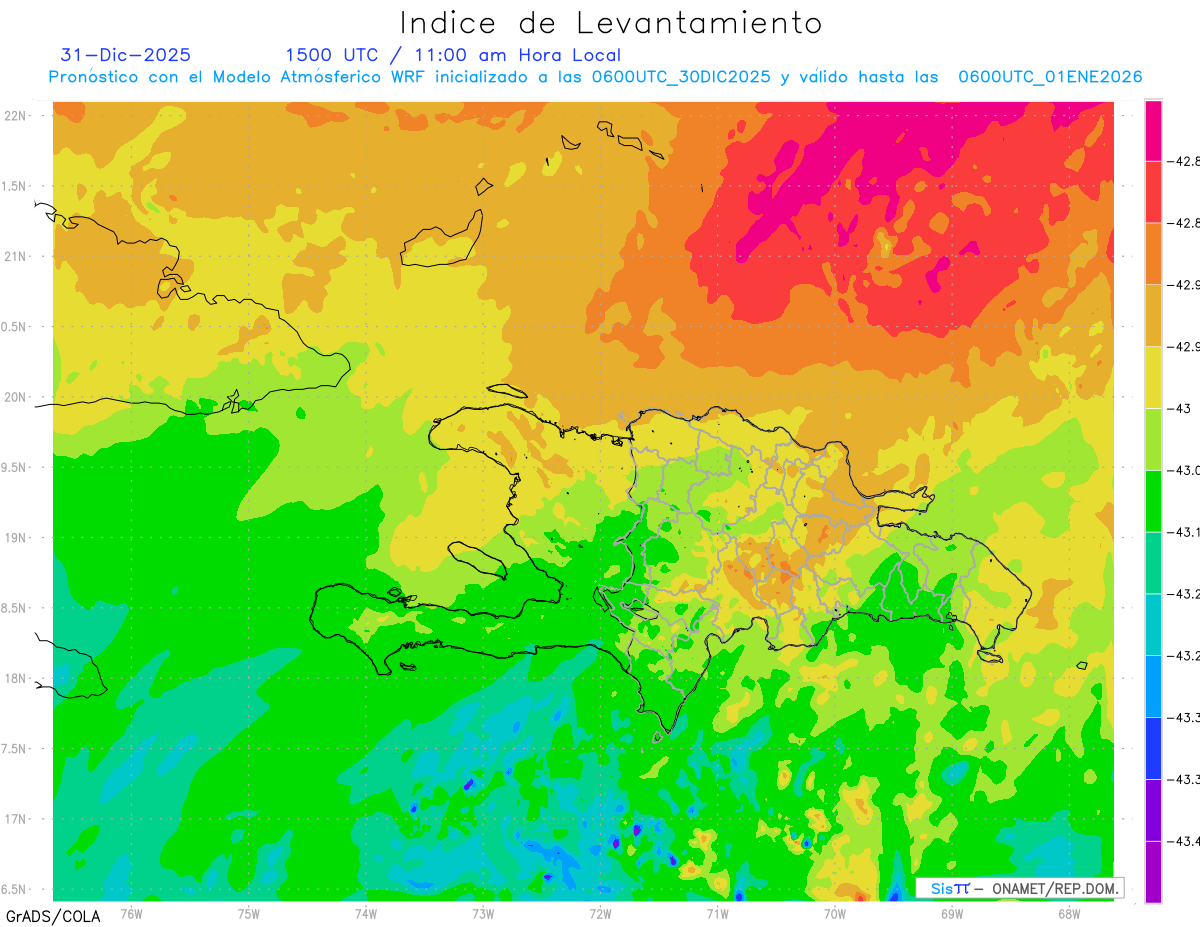The image size is (1200, 927).
Task: Click the '1500 UTC / 11:00 am Hora Local' text
Action: (x=453, y=55)
